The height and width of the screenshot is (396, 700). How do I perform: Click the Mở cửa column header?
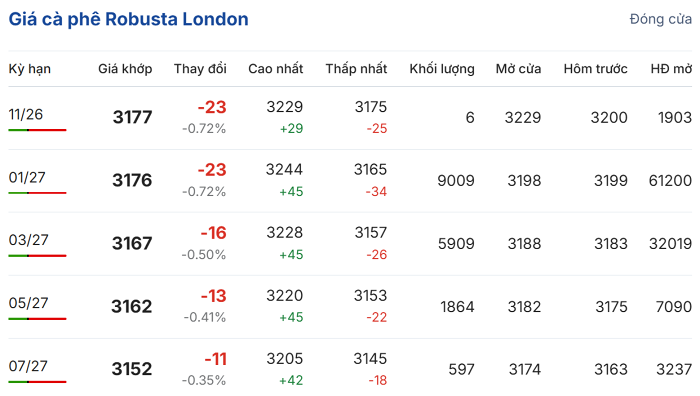click(518, 69)
